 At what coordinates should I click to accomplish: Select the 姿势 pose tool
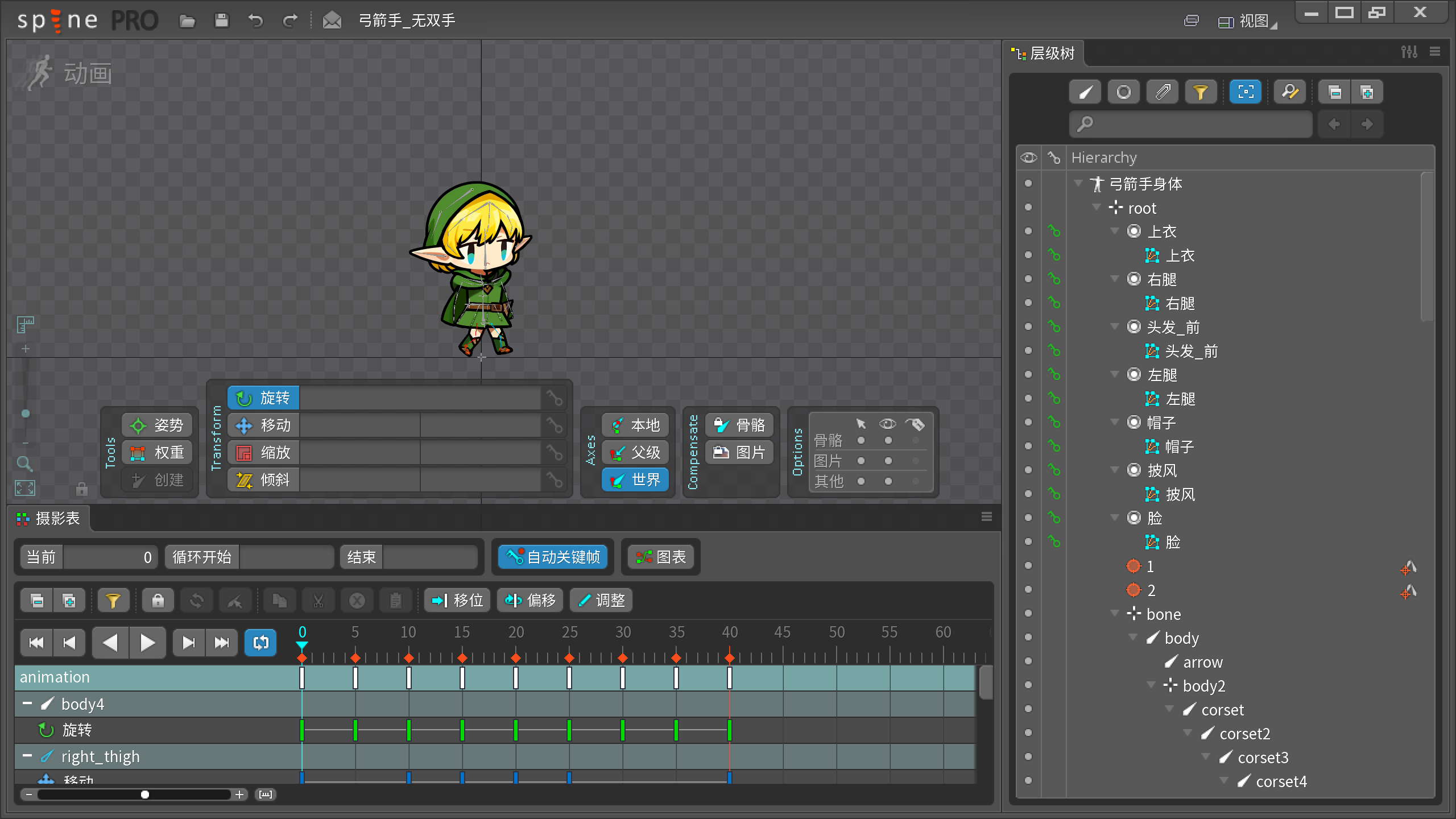pos(157,425)
